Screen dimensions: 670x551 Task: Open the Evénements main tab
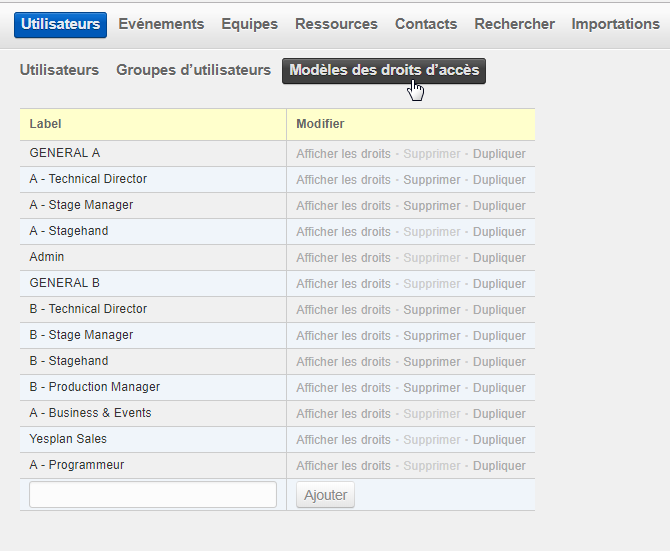click(161, 24)
